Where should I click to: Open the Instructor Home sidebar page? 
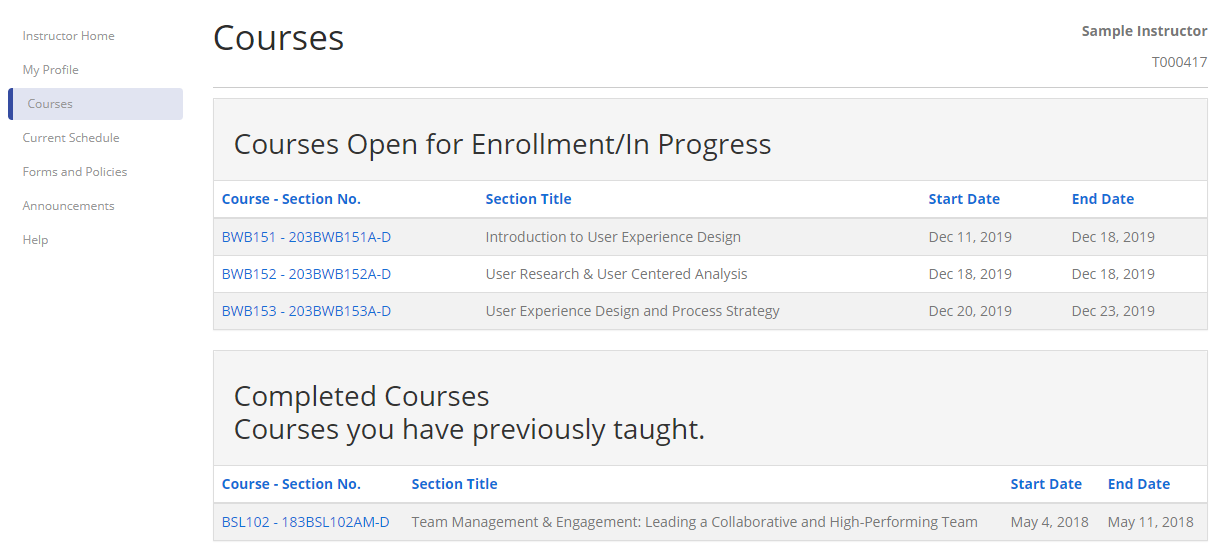pos(68,36)
